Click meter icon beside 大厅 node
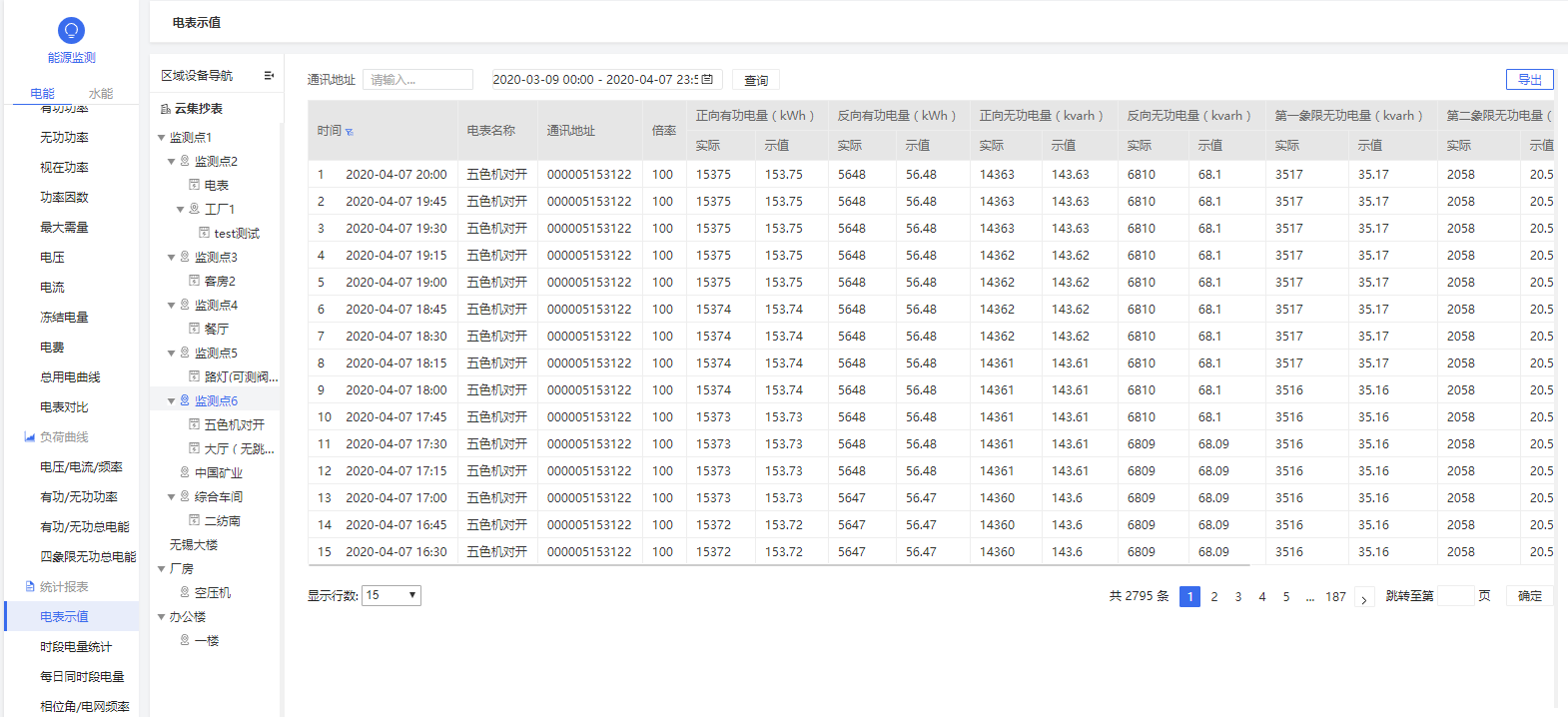The width and height of the screenshot is (1568, 717). (x=195, y=448)
